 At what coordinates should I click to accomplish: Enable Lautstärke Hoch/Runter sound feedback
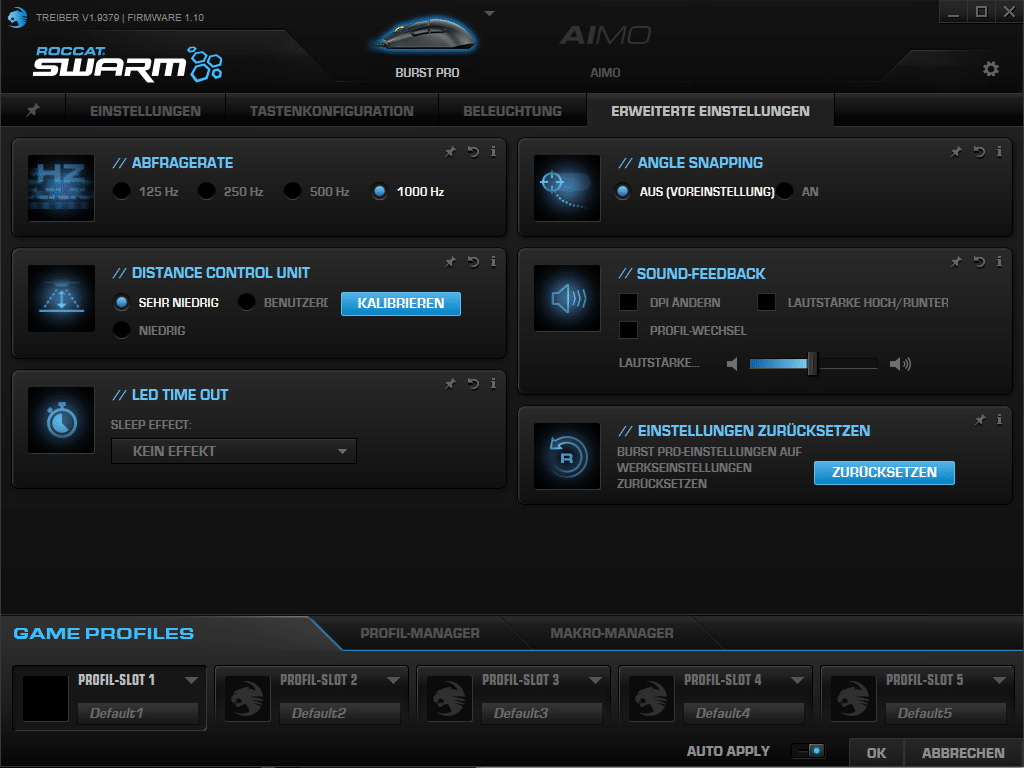tap(766, 302)
